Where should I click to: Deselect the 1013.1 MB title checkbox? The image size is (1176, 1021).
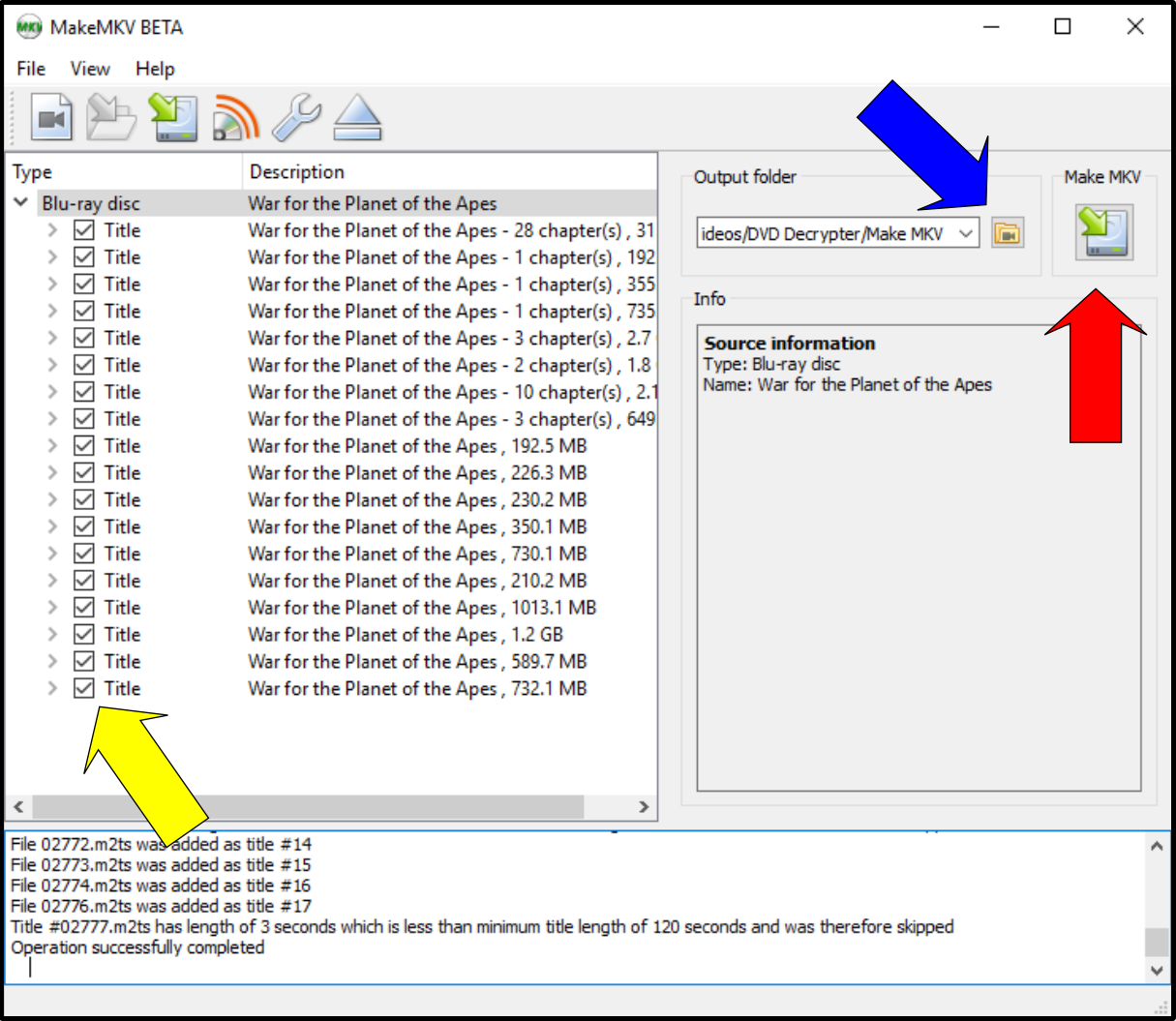pos(84,608)
